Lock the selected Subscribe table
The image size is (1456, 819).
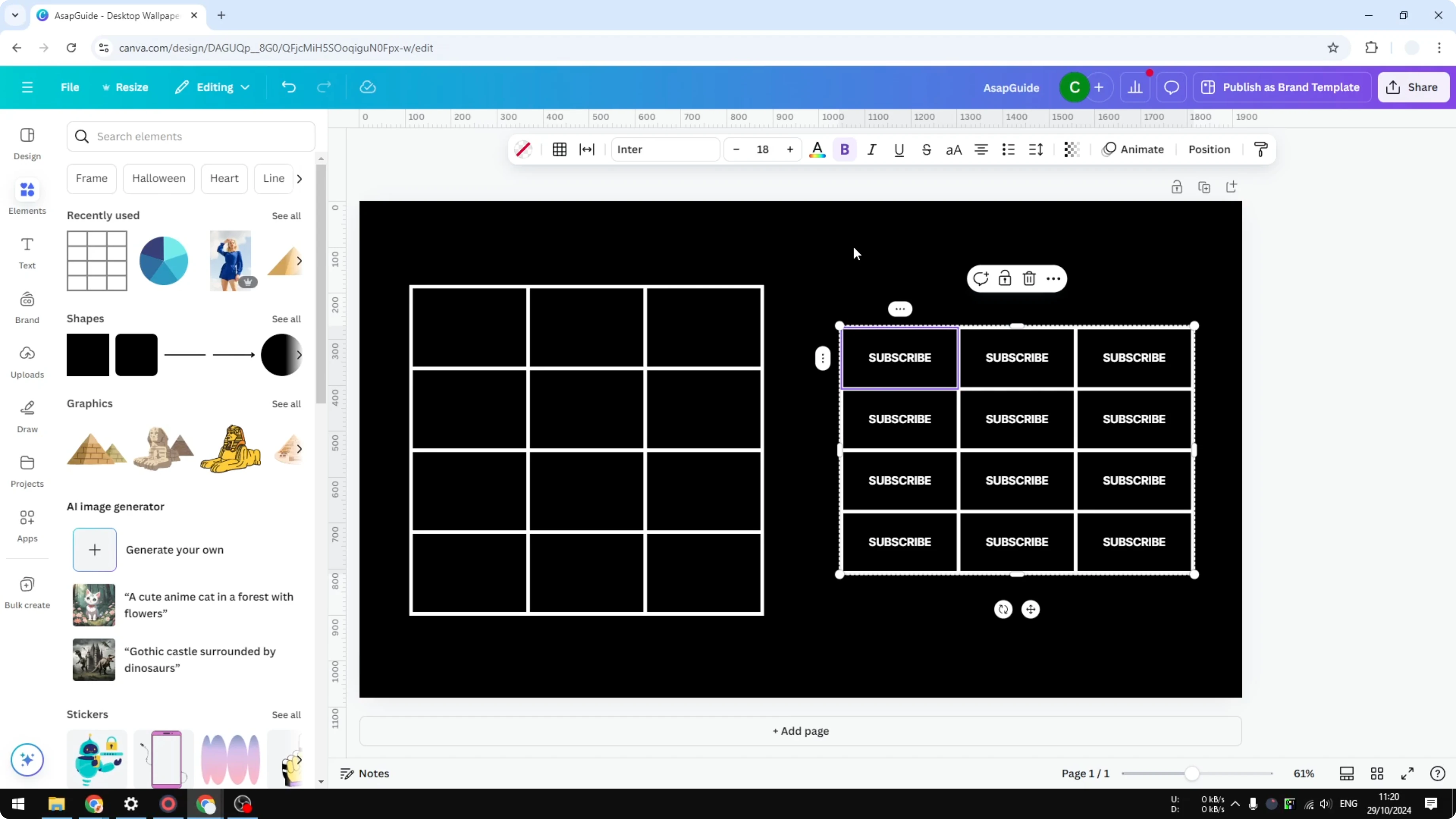click(1005, 278)
